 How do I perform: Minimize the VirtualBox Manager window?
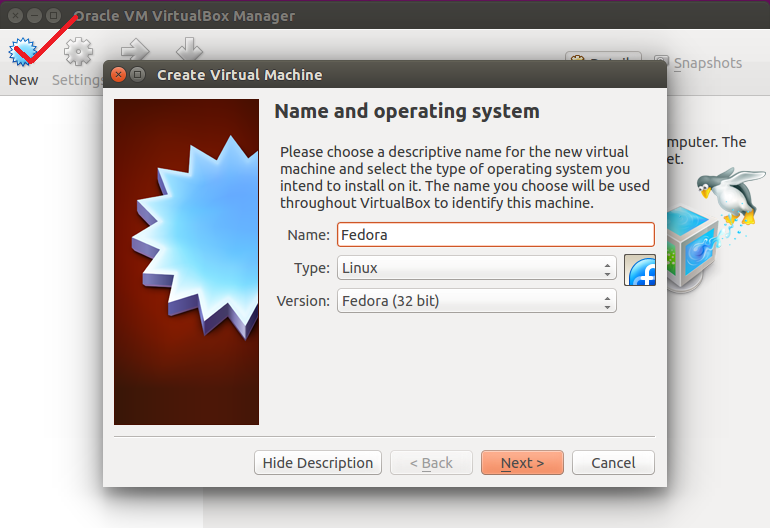pyautogui.click(x=34, y=16)
